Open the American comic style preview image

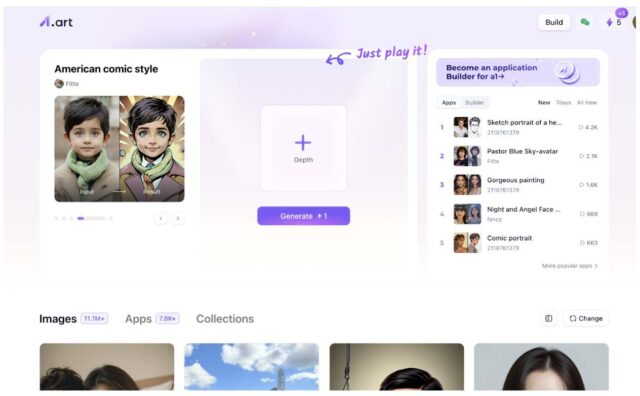click(119, 149)
